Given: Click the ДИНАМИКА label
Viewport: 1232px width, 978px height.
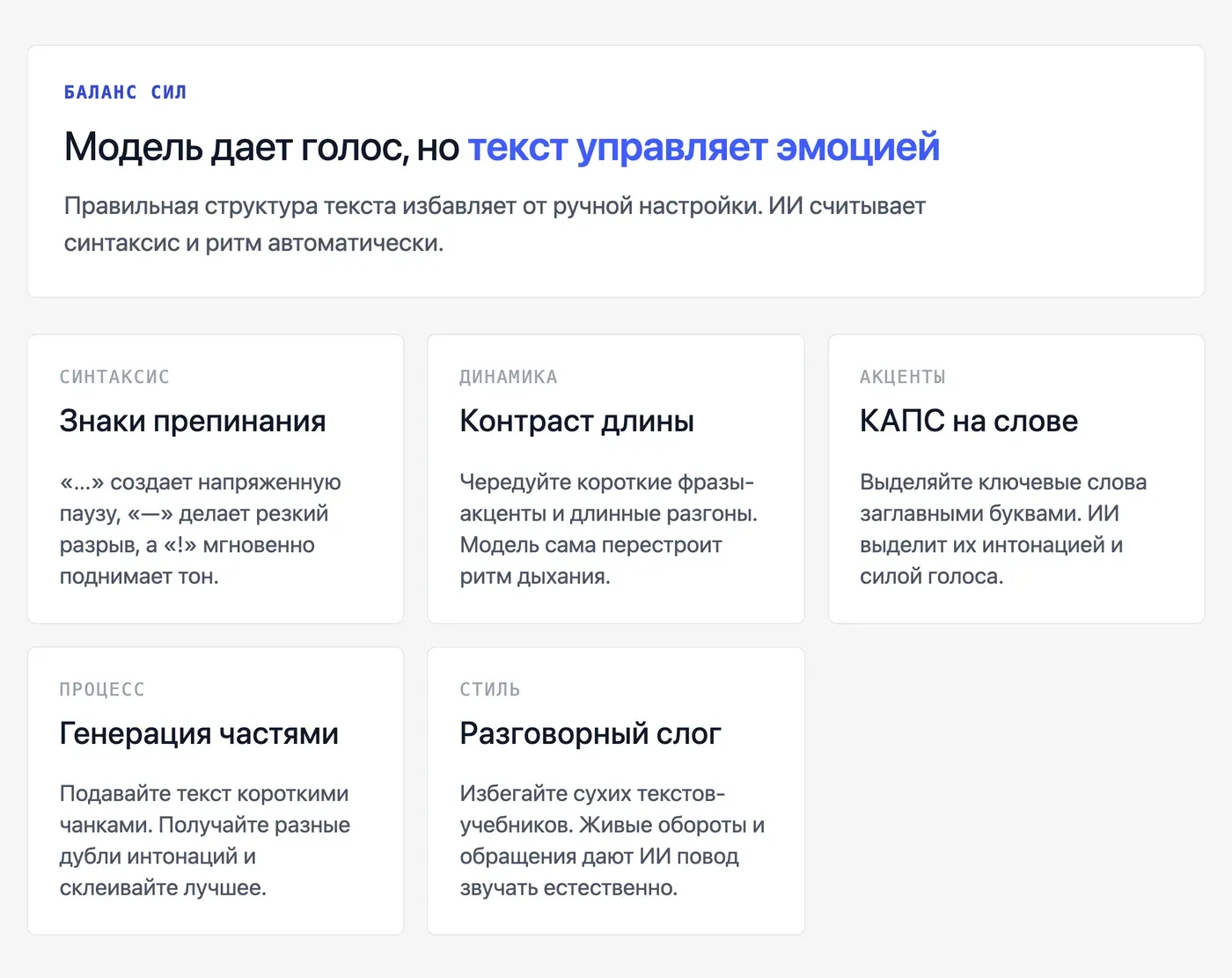Looking at the screenshot, I should tap(509, 377).
